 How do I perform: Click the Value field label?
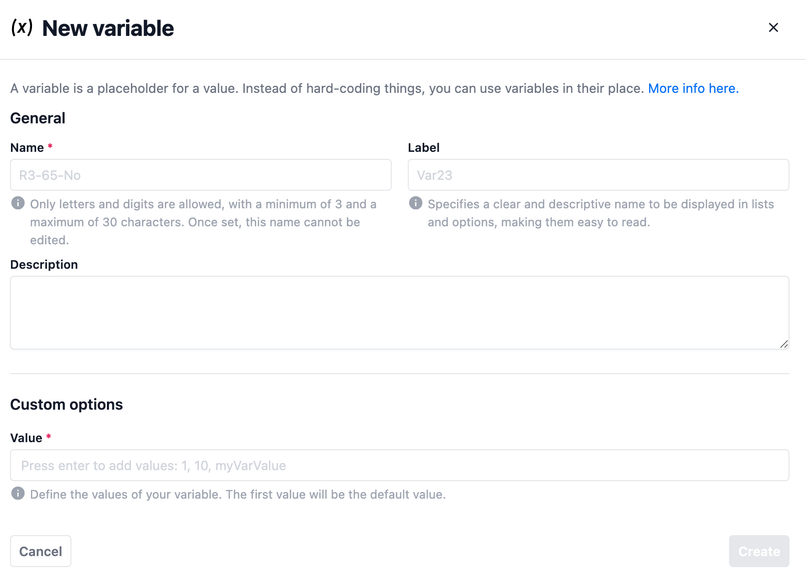pyautogui.click(x=26, y=437)
